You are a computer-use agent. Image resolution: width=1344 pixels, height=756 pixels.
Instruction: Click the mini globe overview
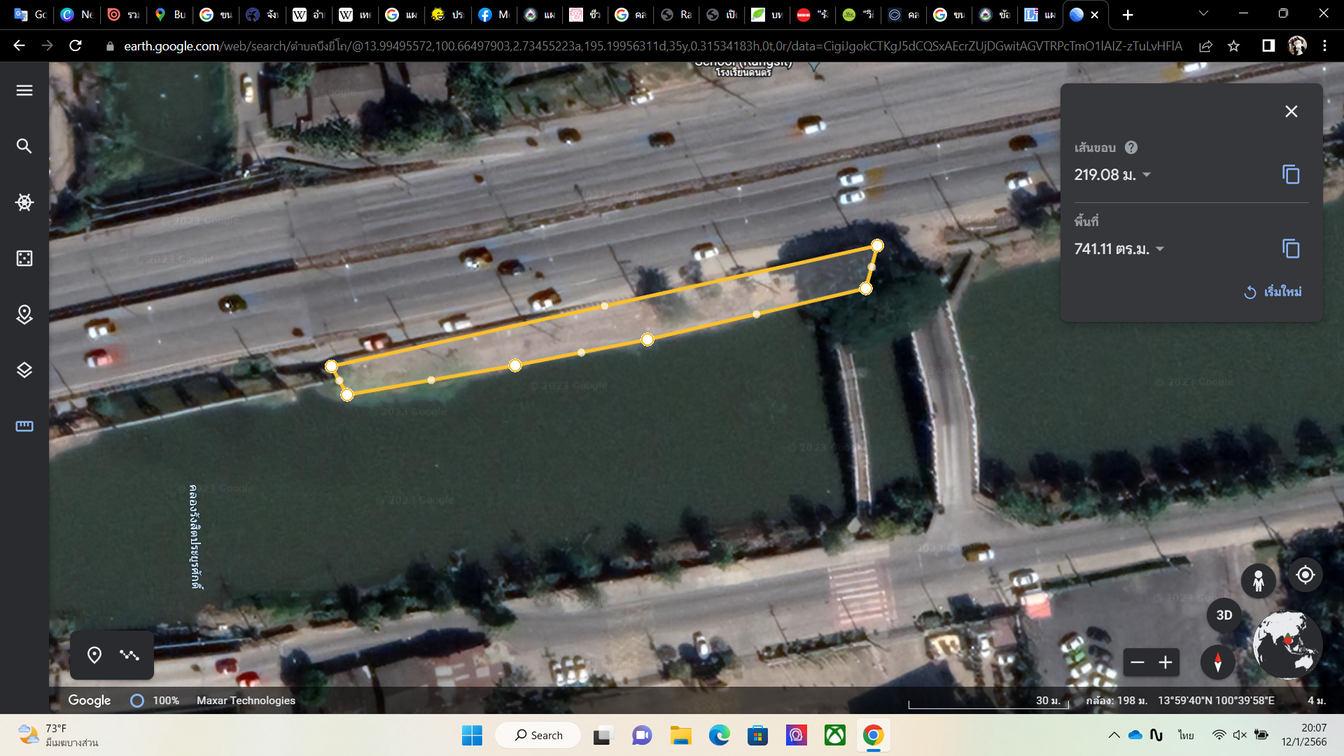1286,645
